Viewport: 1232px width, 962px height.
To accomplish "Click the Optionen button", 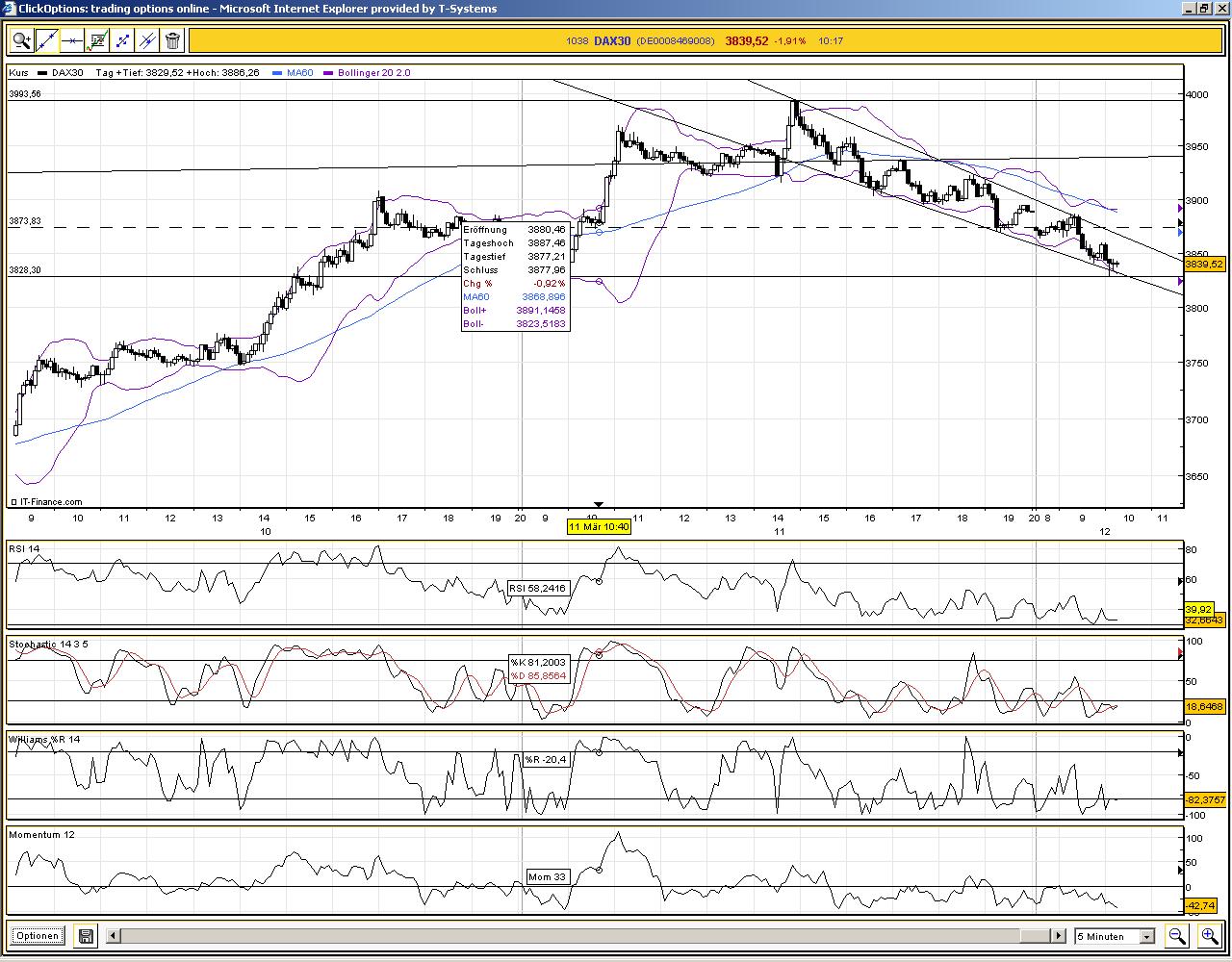I will pos(37,935).
